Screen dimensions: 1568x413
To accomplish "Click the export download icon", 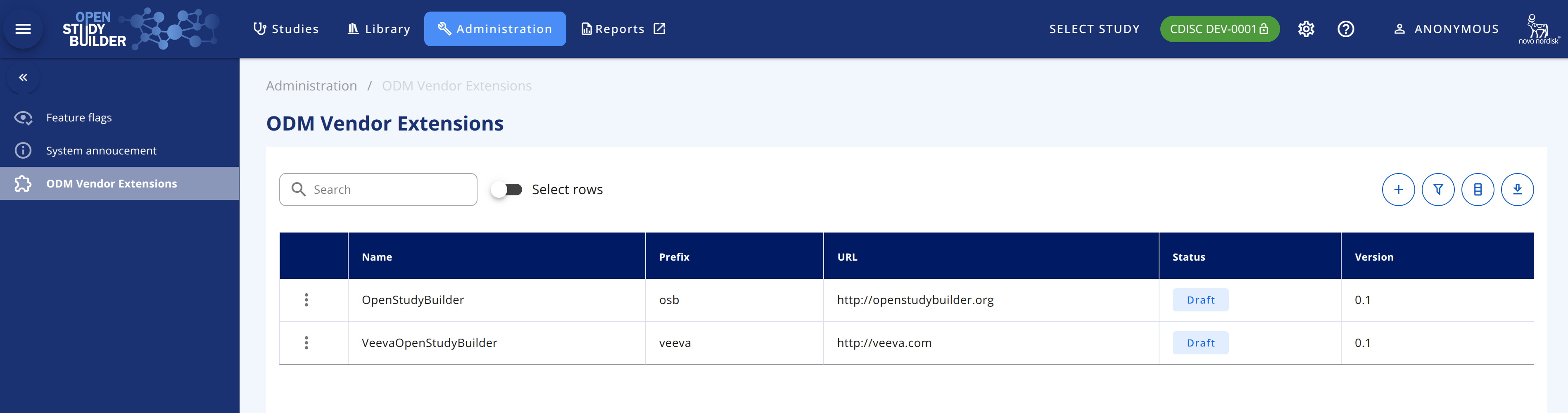I will (x=1518, y=189).
